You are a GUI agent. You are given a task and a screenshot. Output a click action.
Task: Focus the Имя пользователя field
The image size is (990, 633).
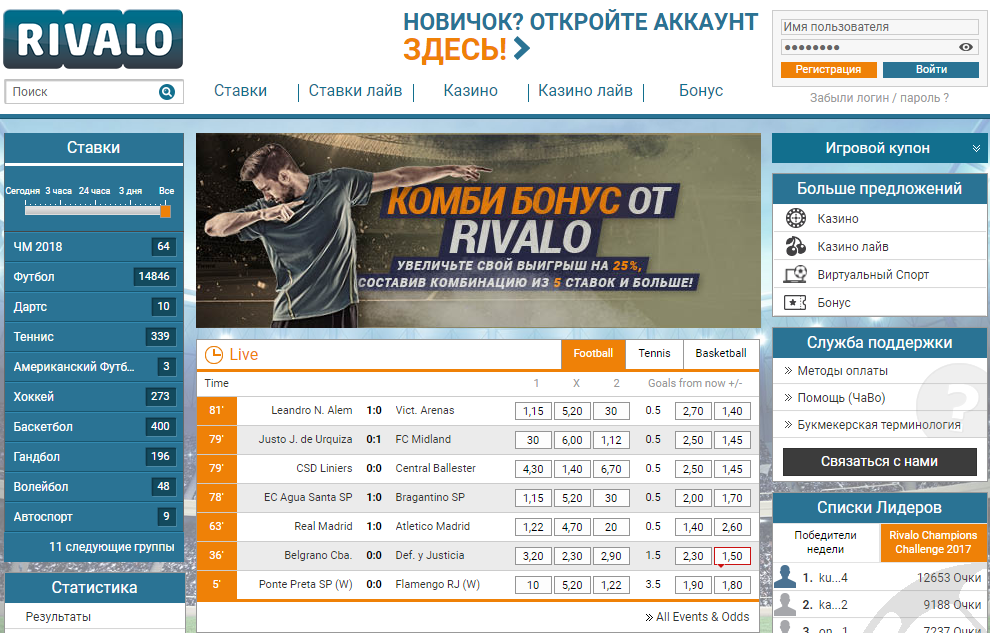coord(880,27)
